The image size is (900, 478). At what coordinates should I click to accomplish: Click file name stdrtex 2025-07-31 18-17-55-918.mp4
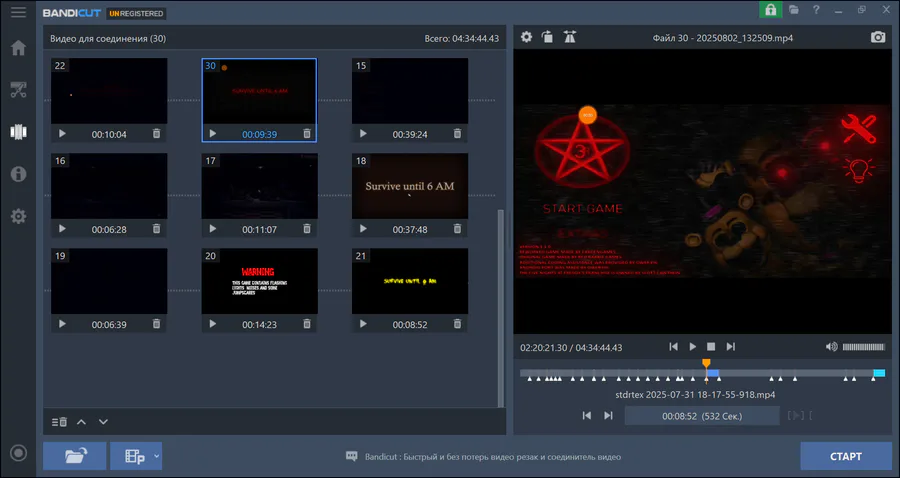(x=695, y=395)
